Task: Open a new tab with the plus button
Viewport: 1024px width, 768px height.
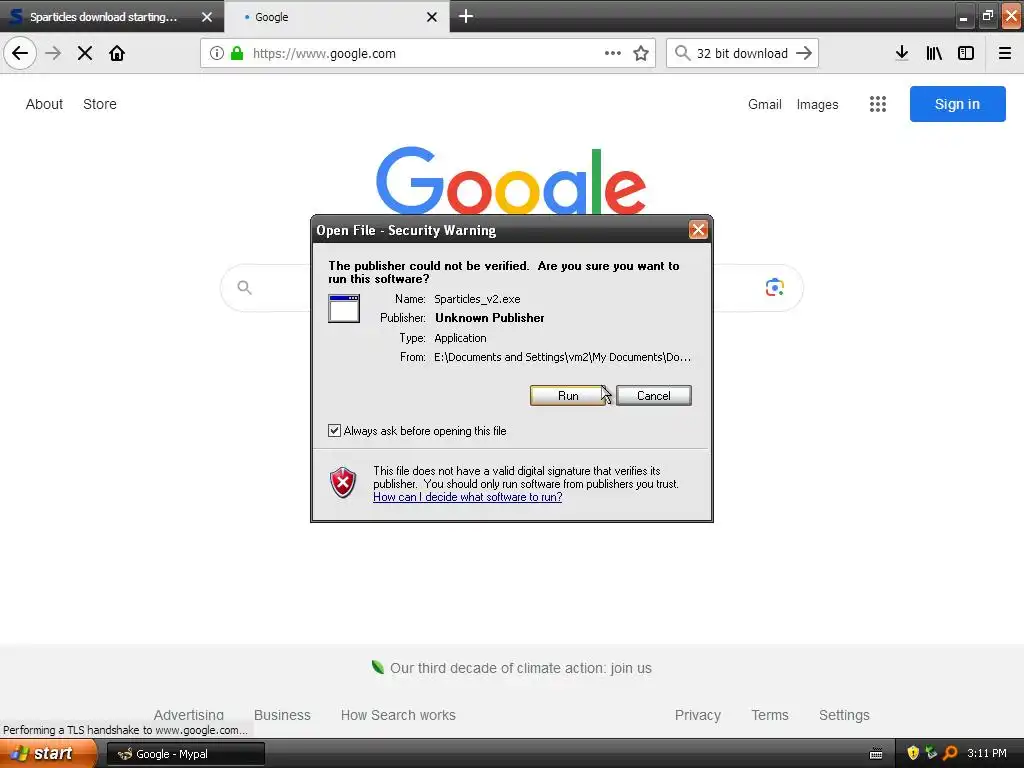Action: [466, 16]
